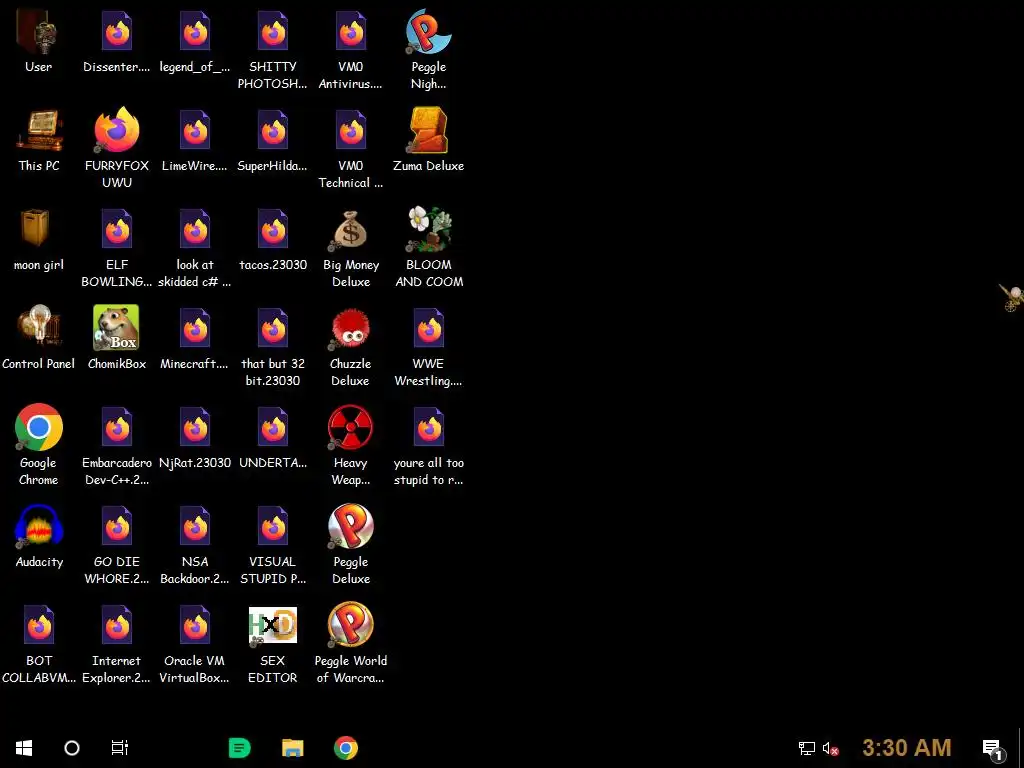Open the Windows Start menu

click(x=24, y=748)
